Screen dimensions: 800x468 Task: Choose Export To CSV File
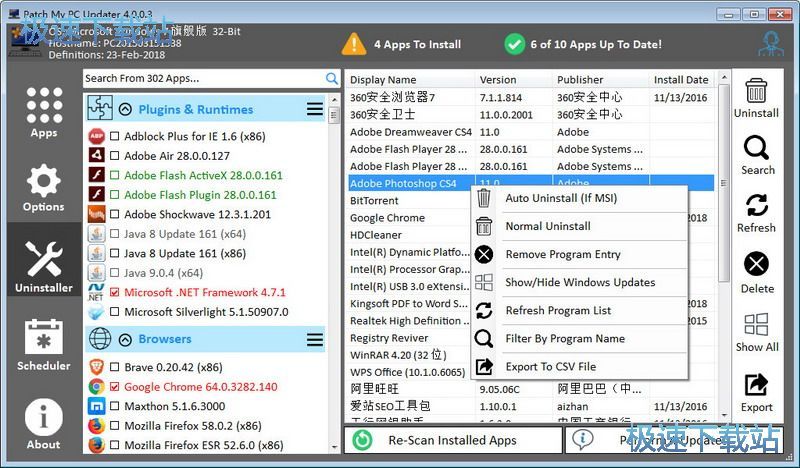(579, 366)
